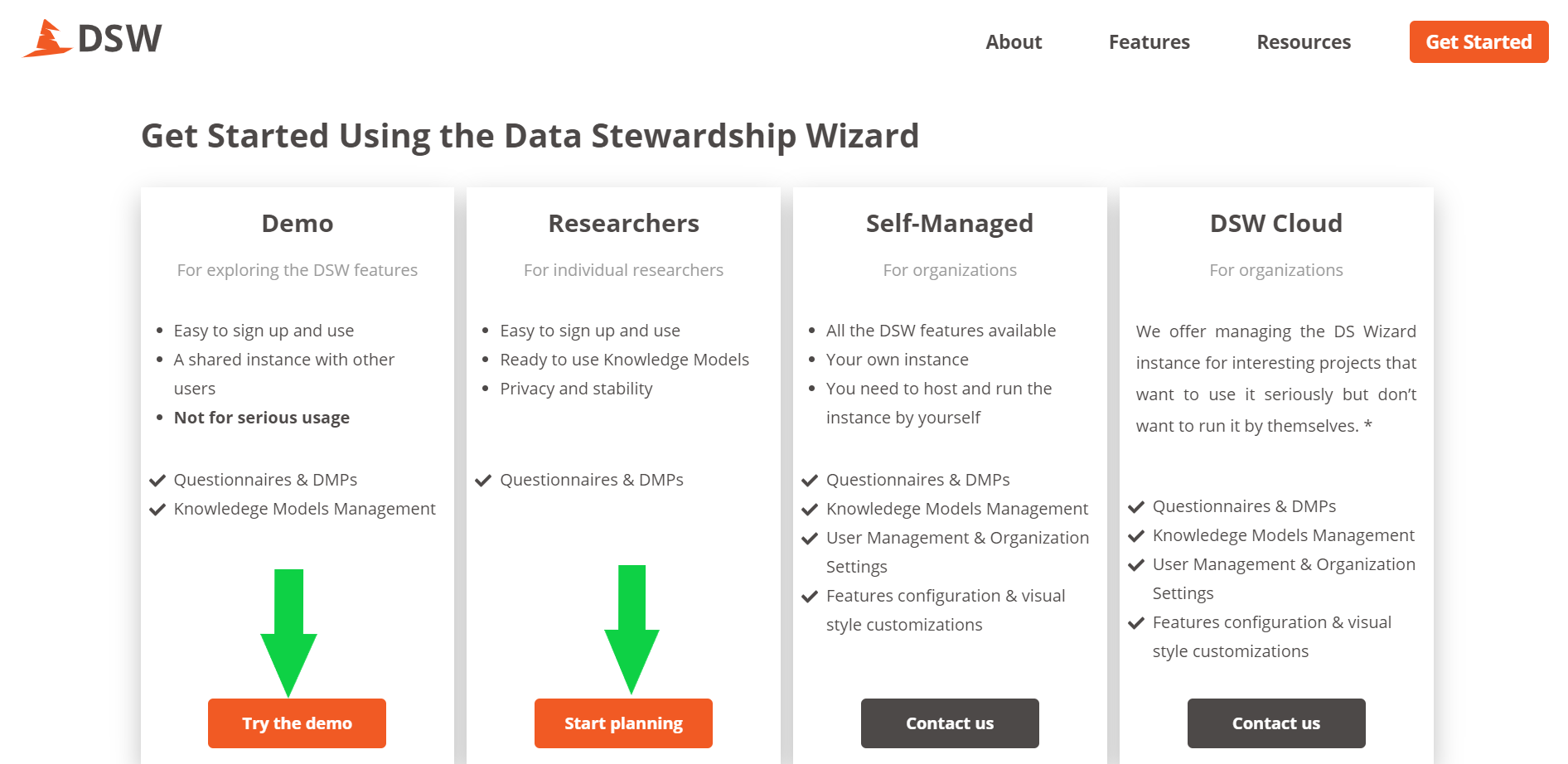This screenshot has width=1568, height=764.
Task: Click Contact us under Self-Managed
Action: click(x=950, y=723)
